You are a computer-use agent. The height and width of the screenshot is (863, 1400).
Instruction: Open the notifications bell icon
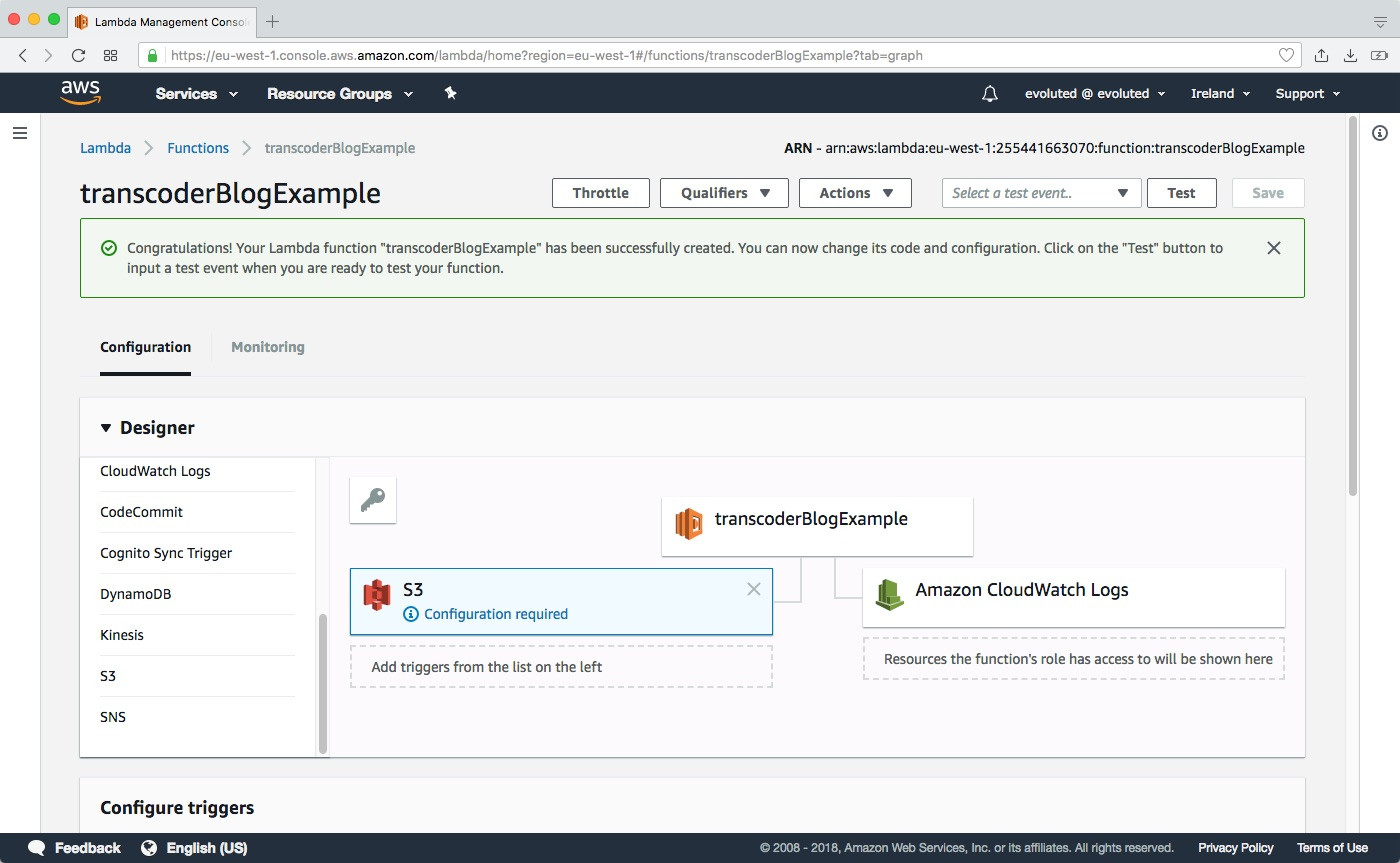click(x=990, y=93)
